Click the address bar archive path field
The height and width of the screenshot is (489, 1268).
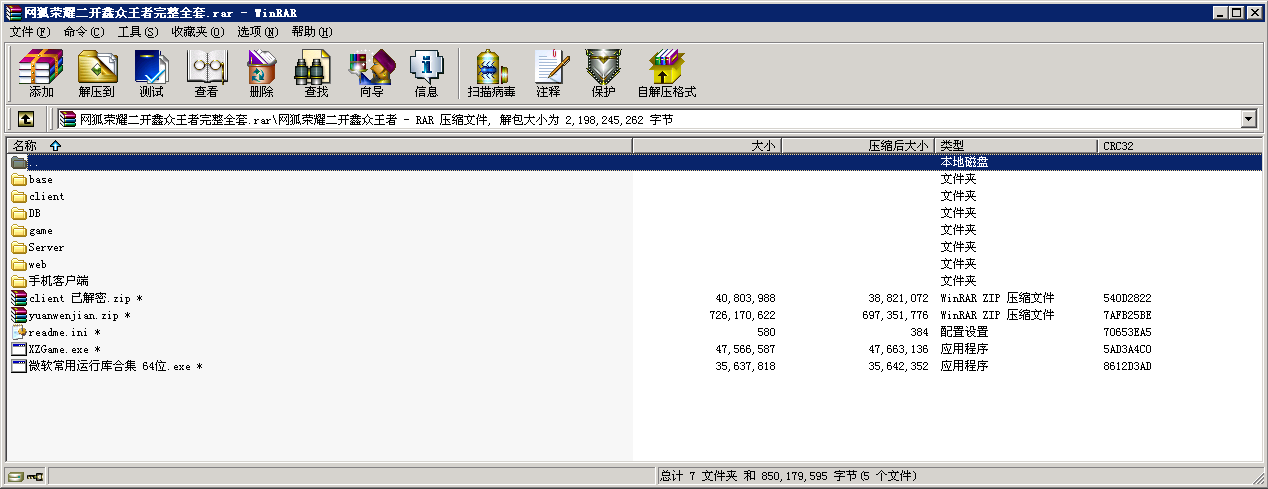(648, 120)
